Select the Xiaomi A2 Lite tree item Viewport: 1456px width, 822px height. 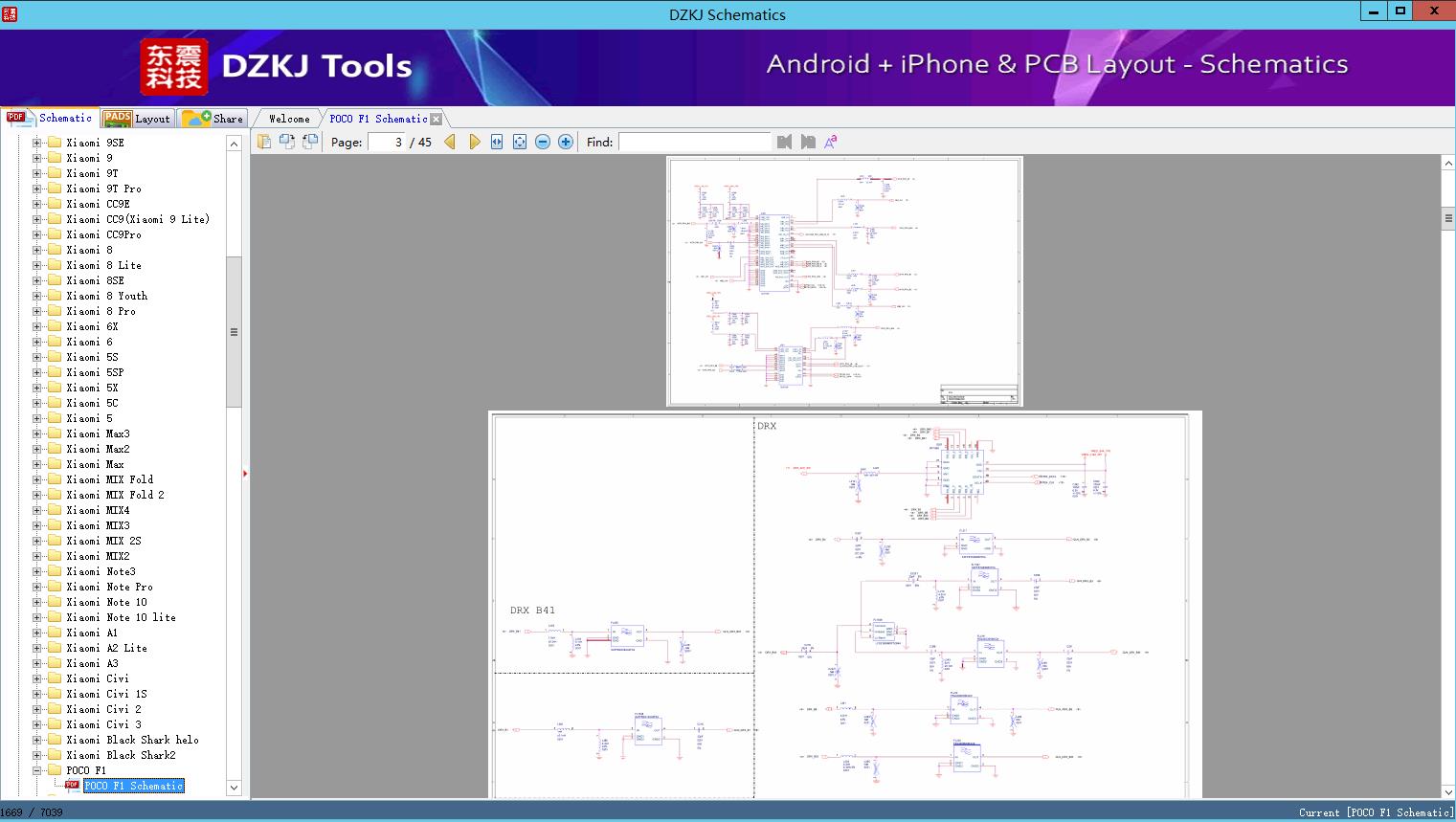click(x=106, y=648)
